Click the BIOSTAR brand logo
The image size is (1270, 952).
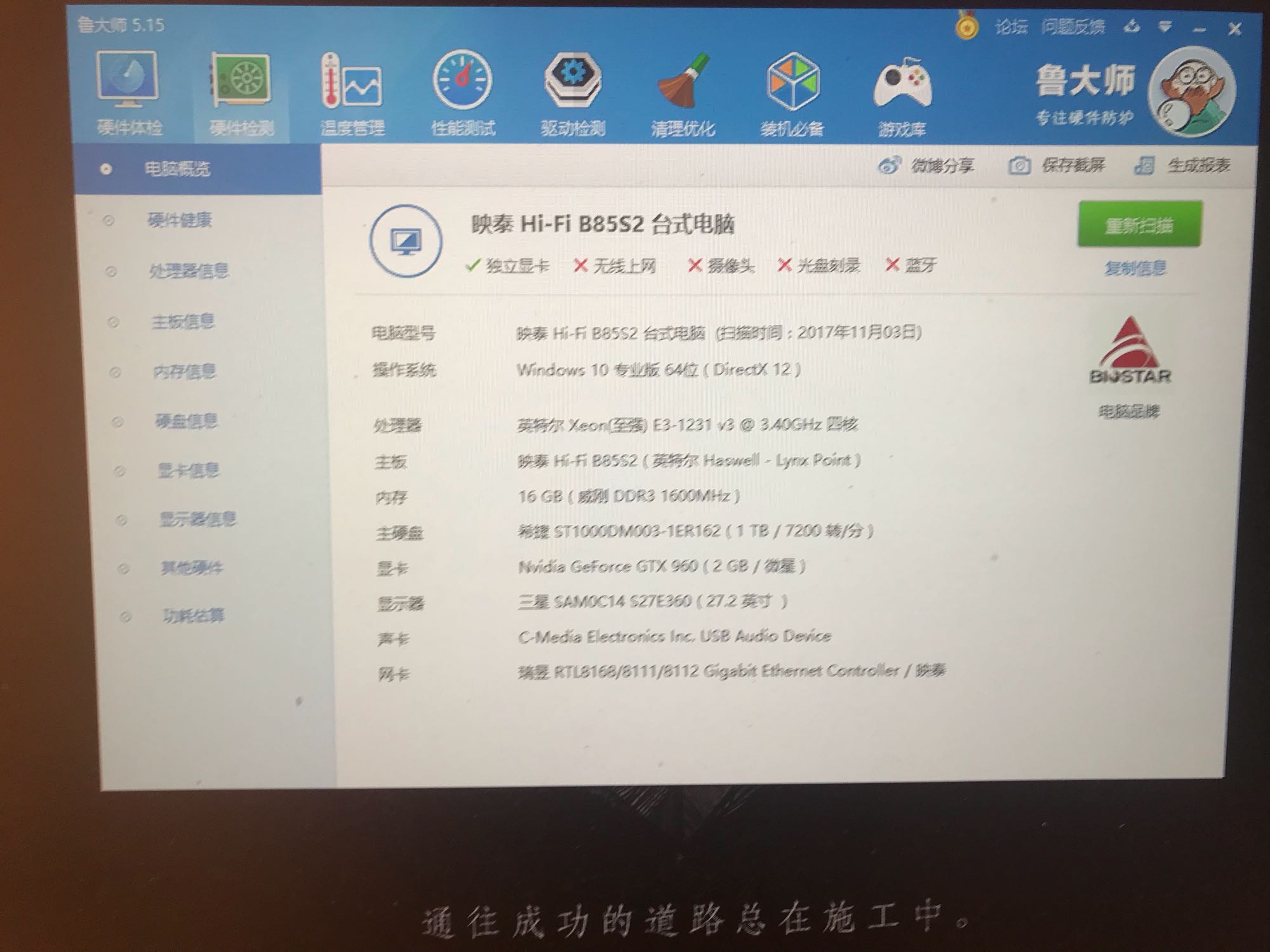pos(1130,350)
